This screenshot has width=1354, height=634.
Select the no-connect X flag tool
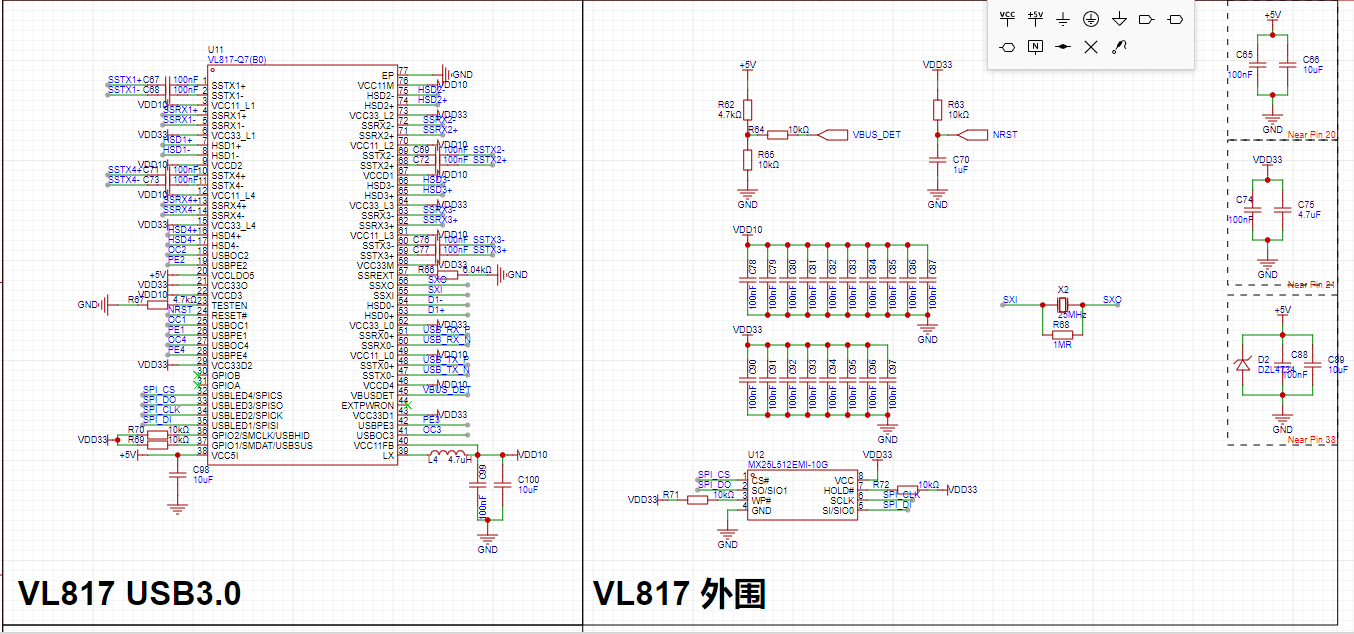1092,46
